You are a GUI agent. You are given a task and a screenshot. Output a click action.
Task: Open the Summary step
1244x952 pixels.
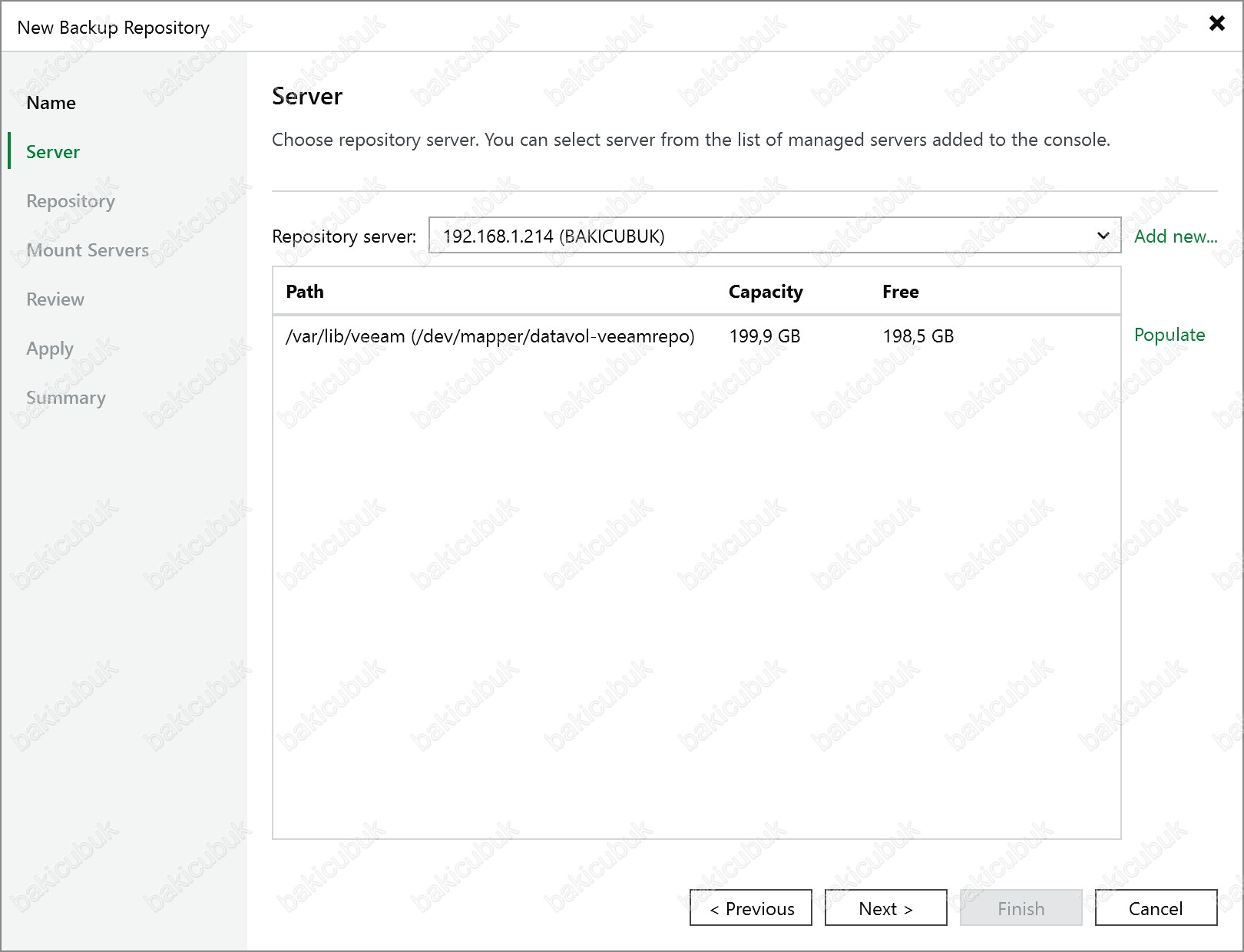66,398
